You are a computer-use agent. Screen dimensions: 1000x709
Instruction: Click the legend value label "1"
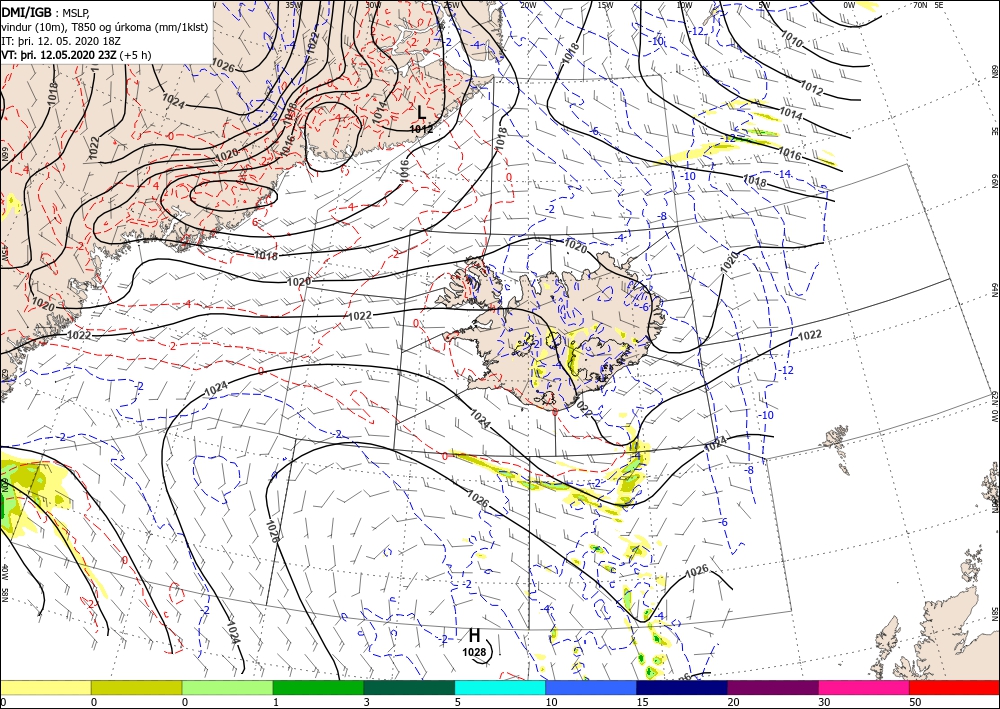(x=276, y=703)
